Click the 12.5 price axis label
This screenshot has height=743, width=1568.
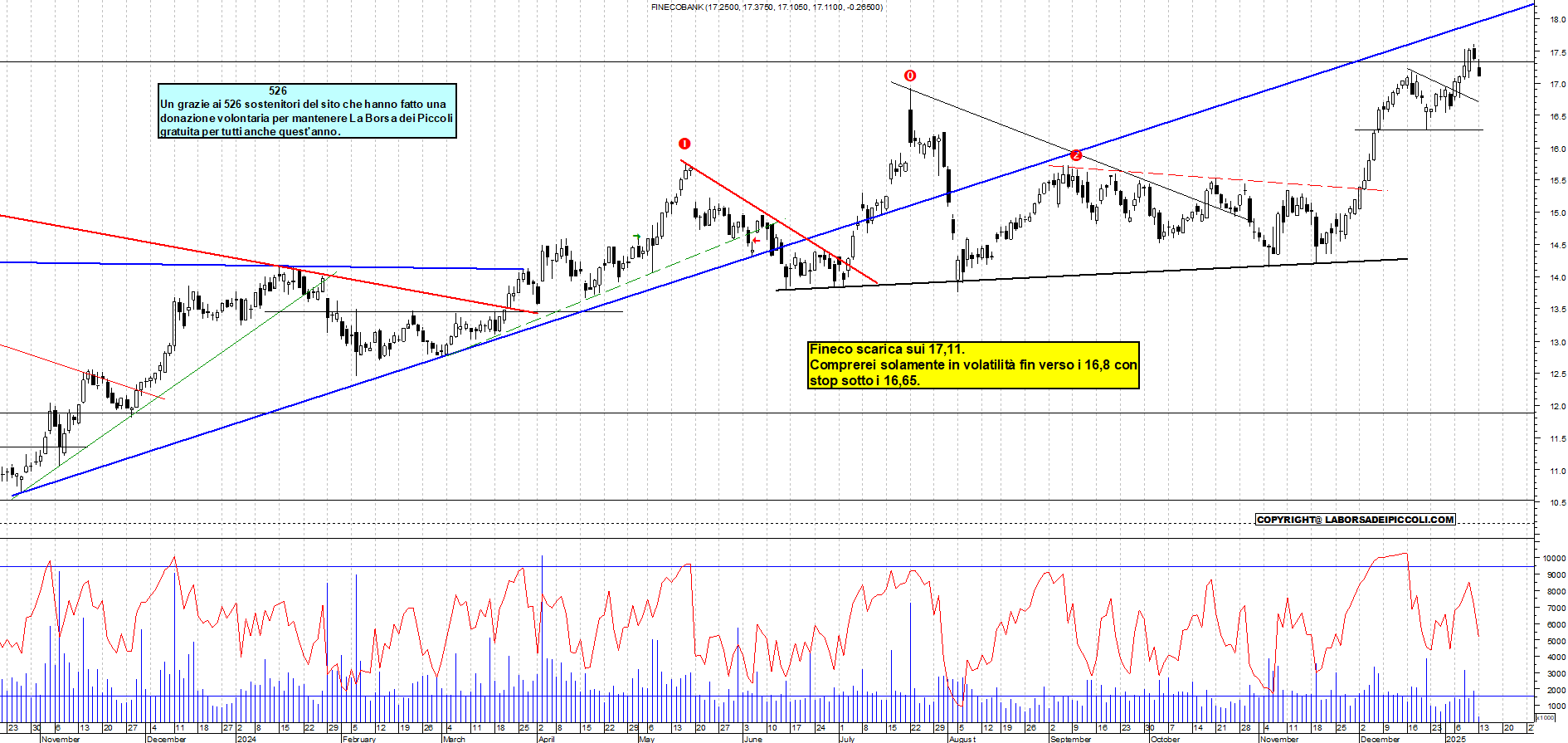[x=1557, y=374]
